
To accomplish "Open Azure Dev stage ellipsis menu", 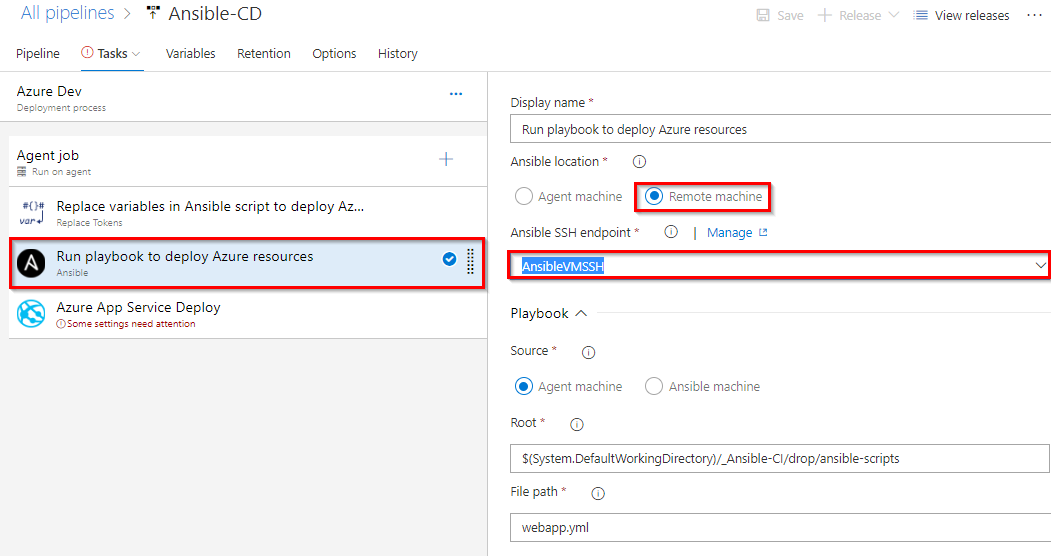I will (456, 94).
